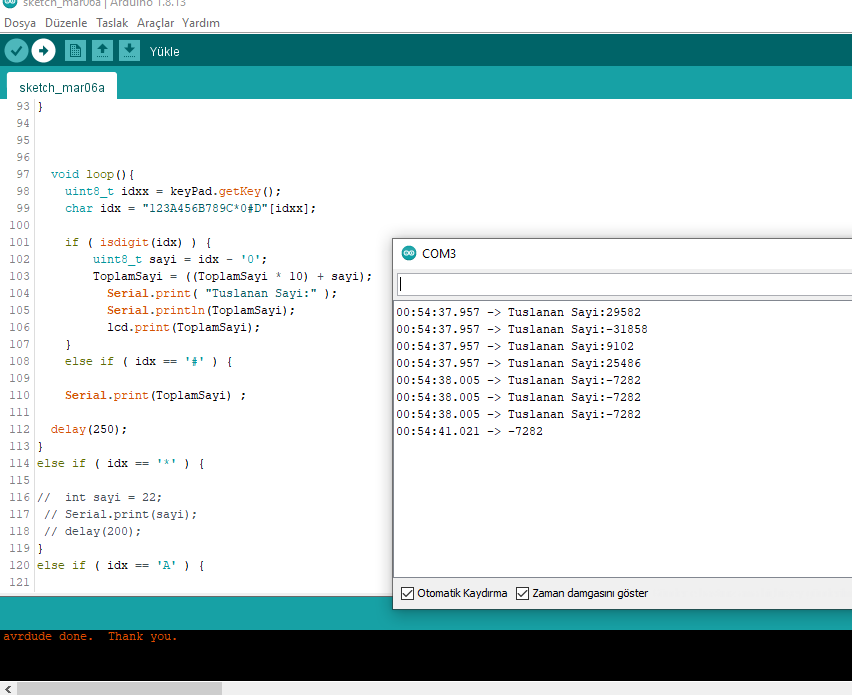Screen dimensions: 852x695
Task: Open the Araçlar menu
Action: [x=155, y=23]
